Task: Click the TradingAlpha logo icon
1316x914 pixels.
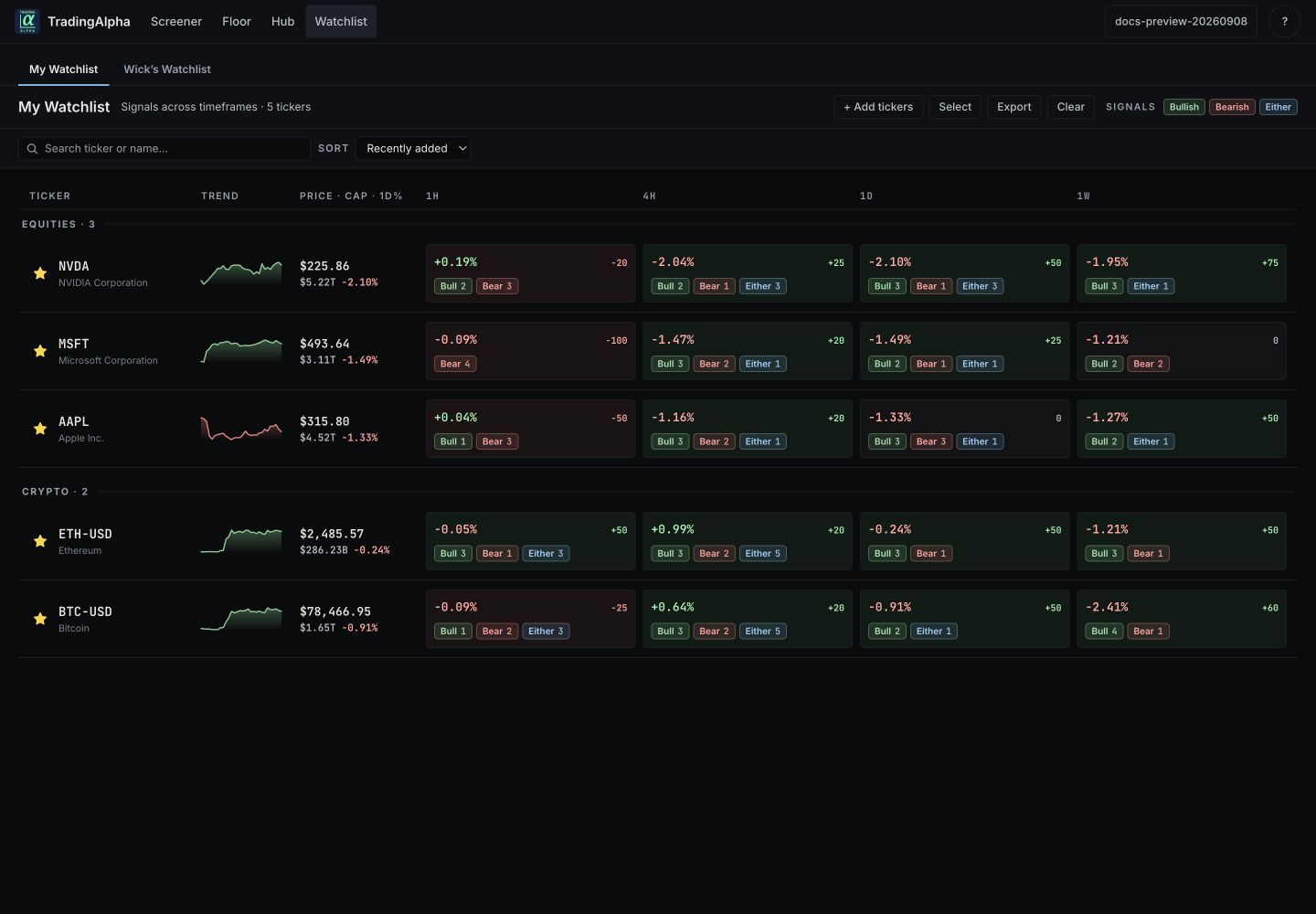Action: [27, 21]
